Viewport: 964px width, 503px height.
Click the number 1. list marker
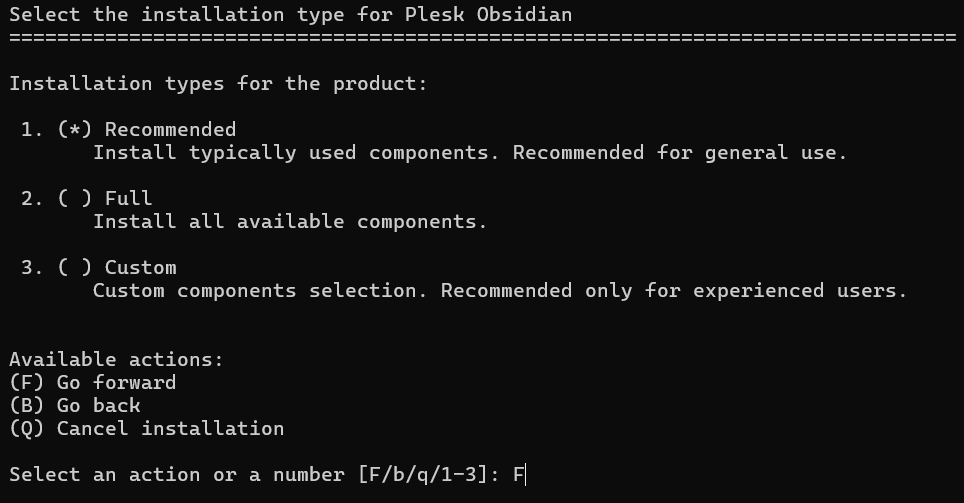point(32,130)
